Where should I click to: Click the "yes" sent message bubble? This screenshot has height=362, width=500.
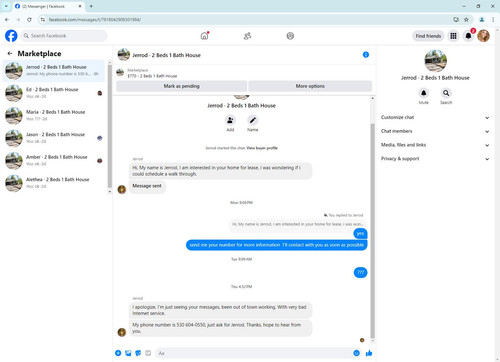coord(360,233)
